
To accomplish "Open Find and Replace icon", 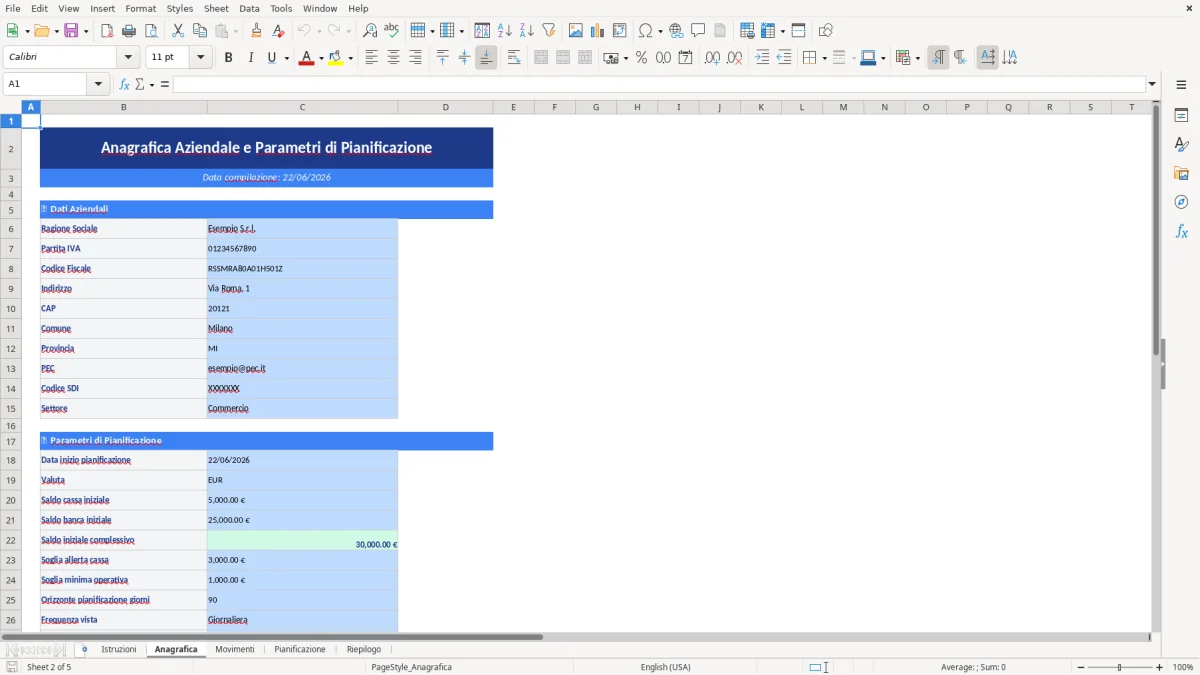I will tap(370, 31).
